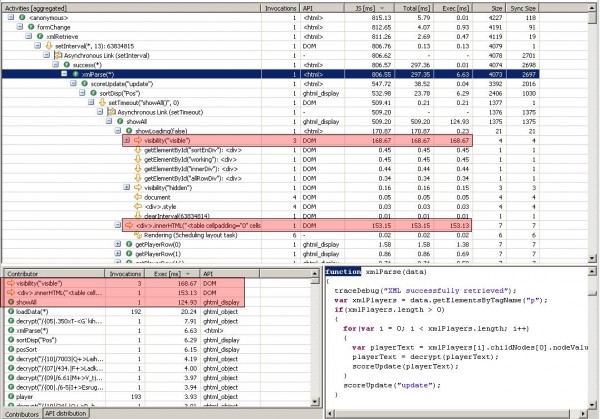Click the green icon beside loadData(*) contributor
Screen dimensions: 600x419
click(x=11, y=311)
